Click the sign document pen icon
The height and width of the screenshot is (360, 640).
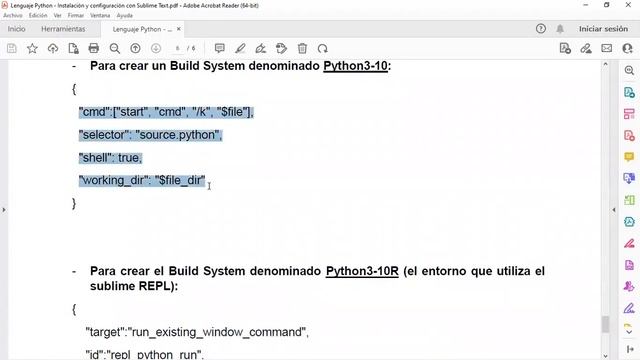(x=260, y=49)
